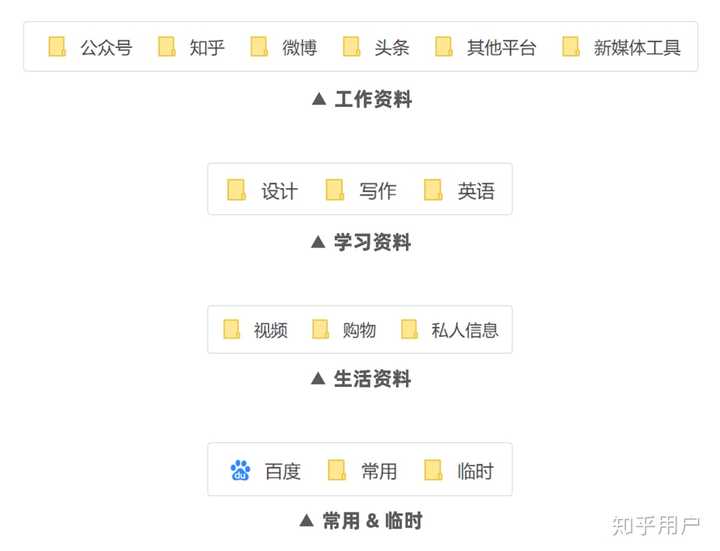Click the Baidu paw icon
Viewport: 720px width, 551px height.
[240, 471]
